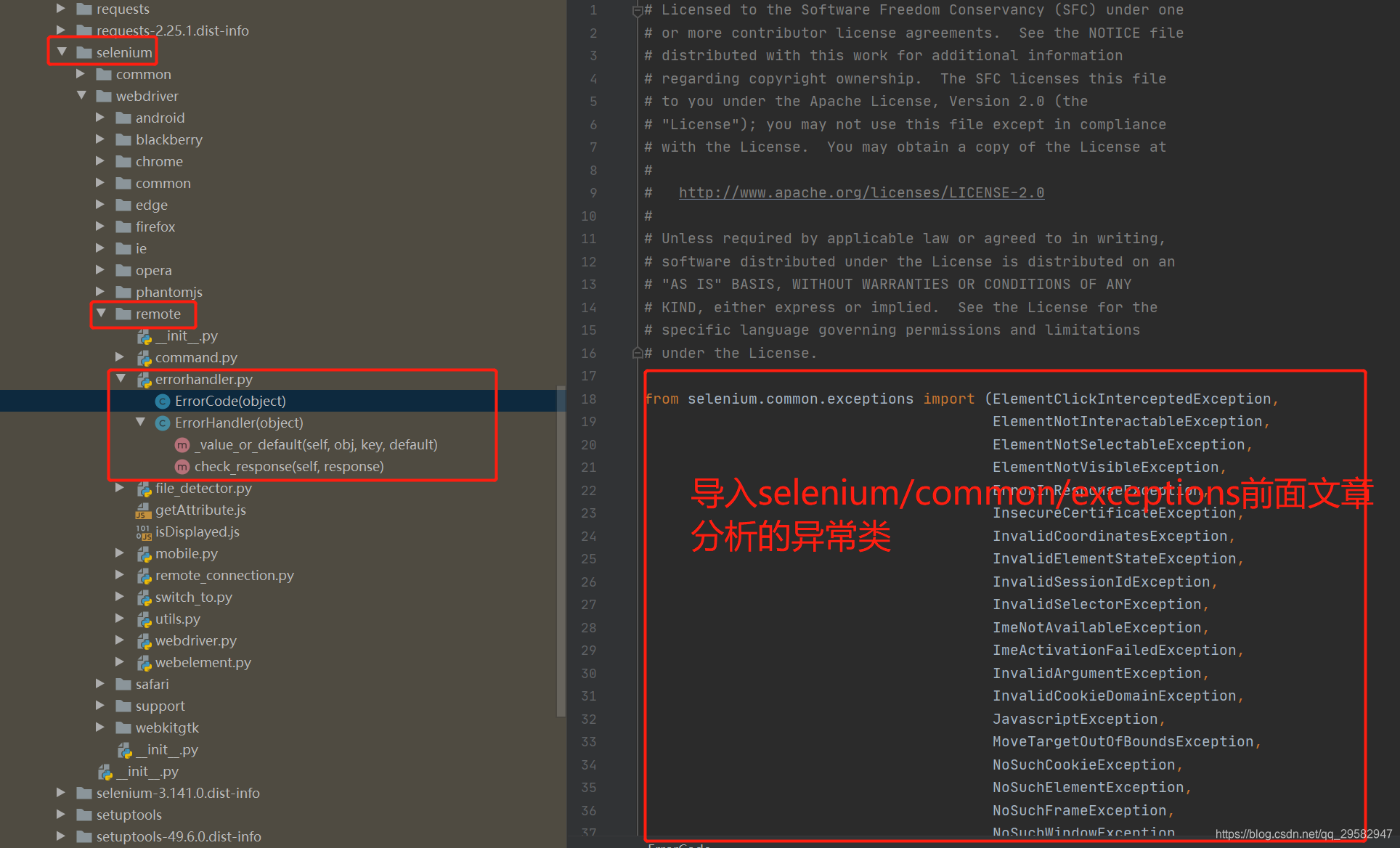
Task: Expand the command.py structure arrow
Action: pyautogui.click(x=120, y=357)
